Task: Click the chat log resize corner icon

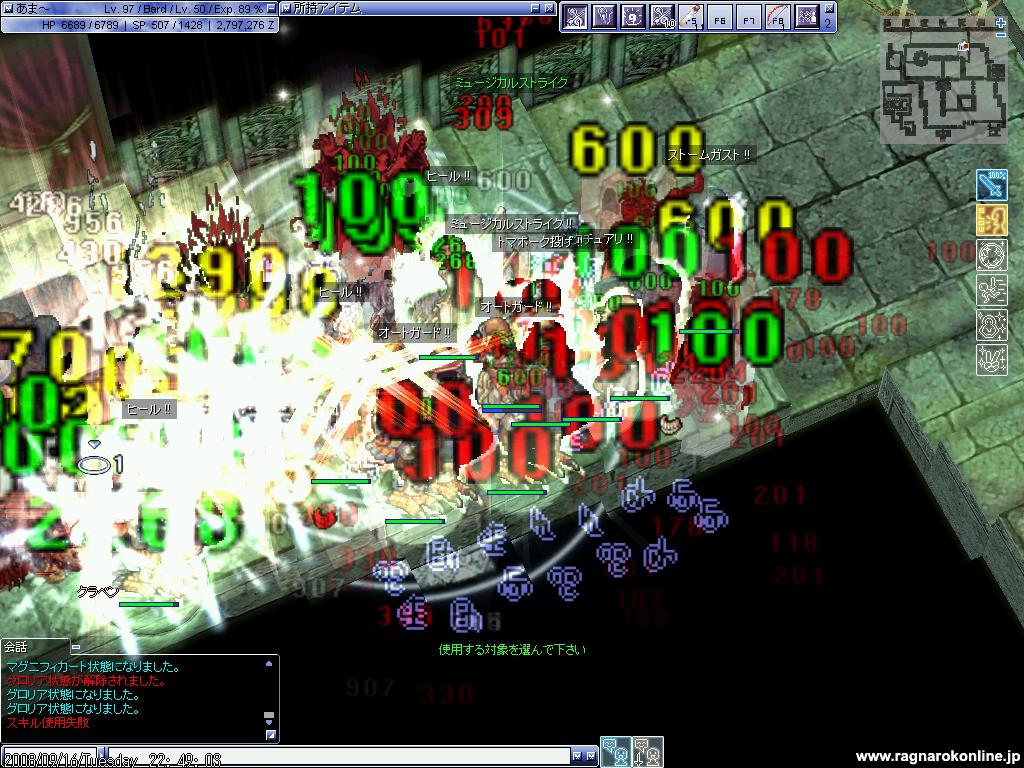Action: pyautogui.click(x=270, y=735)
